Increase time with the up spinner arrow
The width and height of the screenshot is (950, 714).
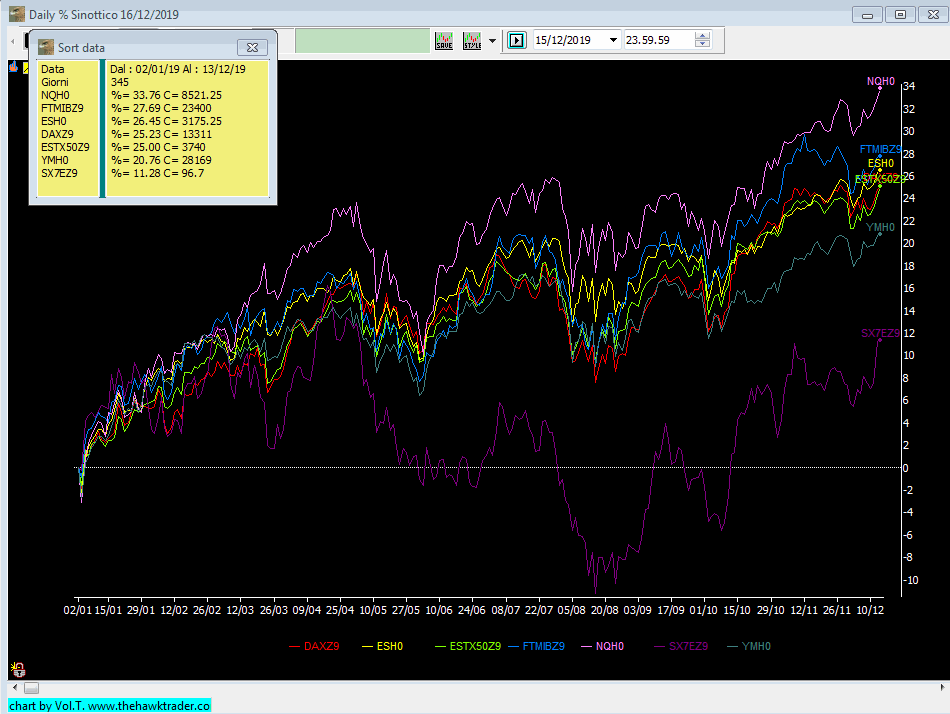pyautogui.click(x=702, y=36)
